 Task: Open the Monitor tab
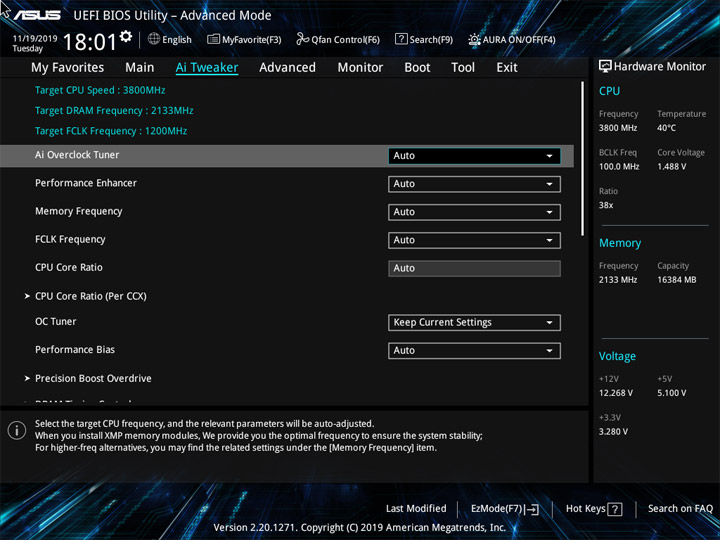360,68
